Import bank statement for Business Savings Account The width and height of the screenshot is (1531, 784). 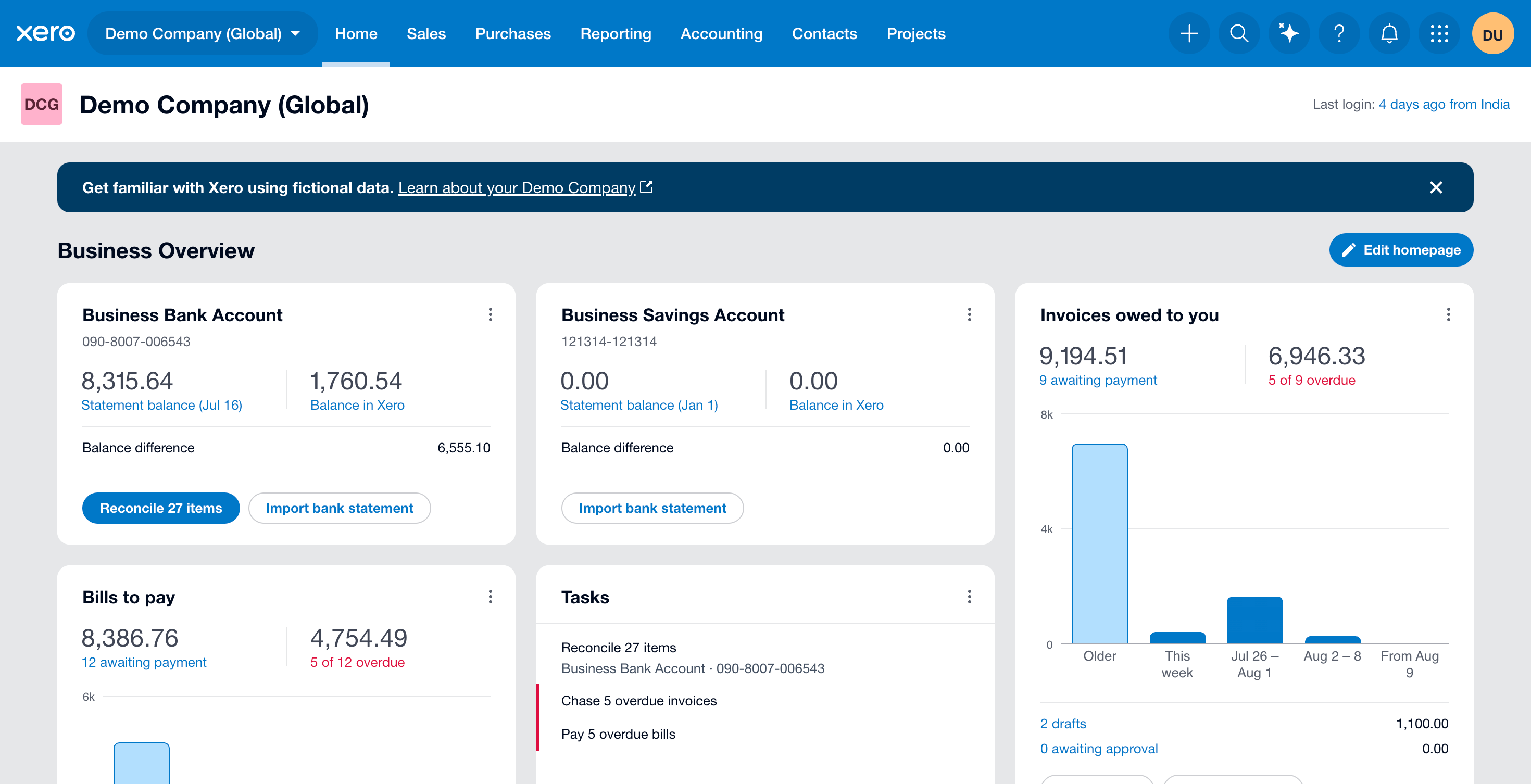pyautogui.click(x=652, y=509)
